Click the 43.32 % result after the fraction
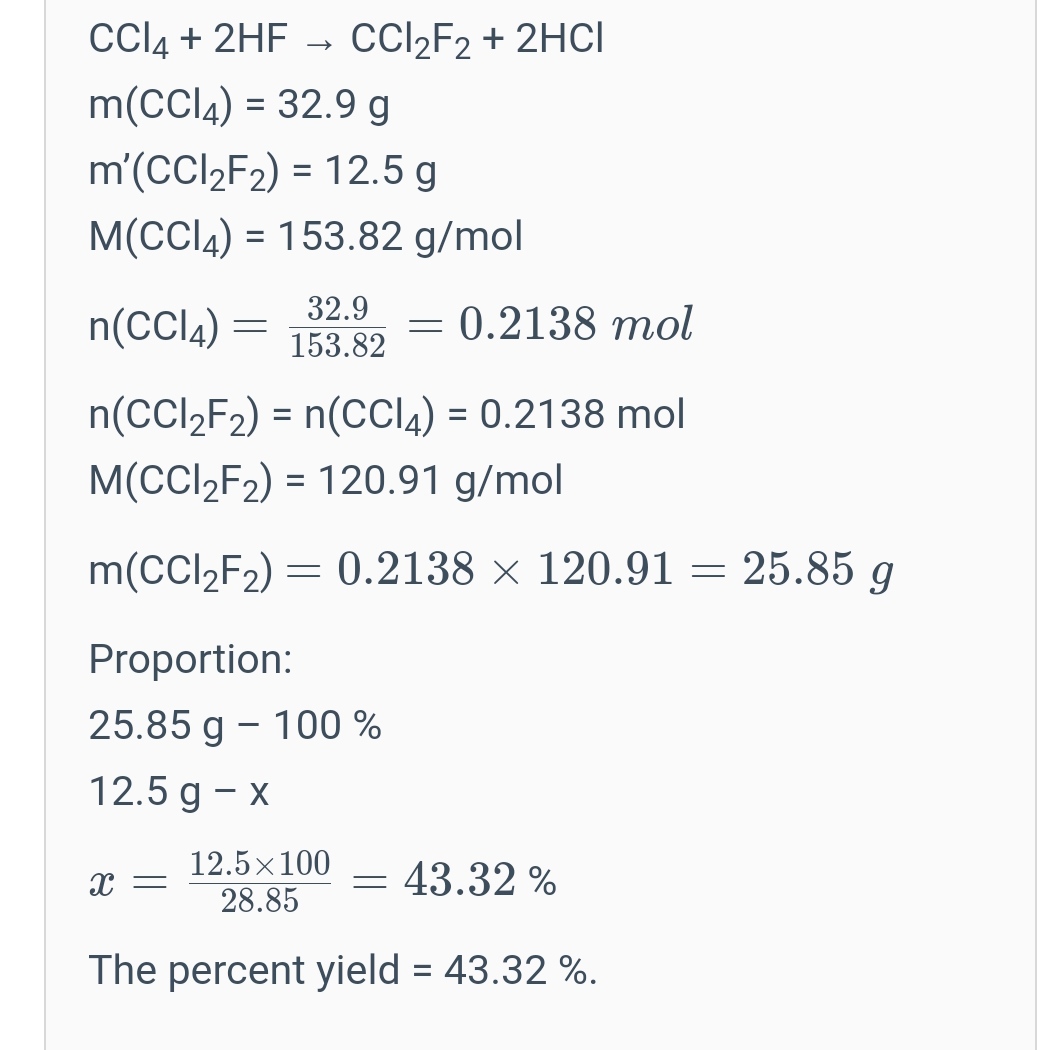 tap(480, 881)
